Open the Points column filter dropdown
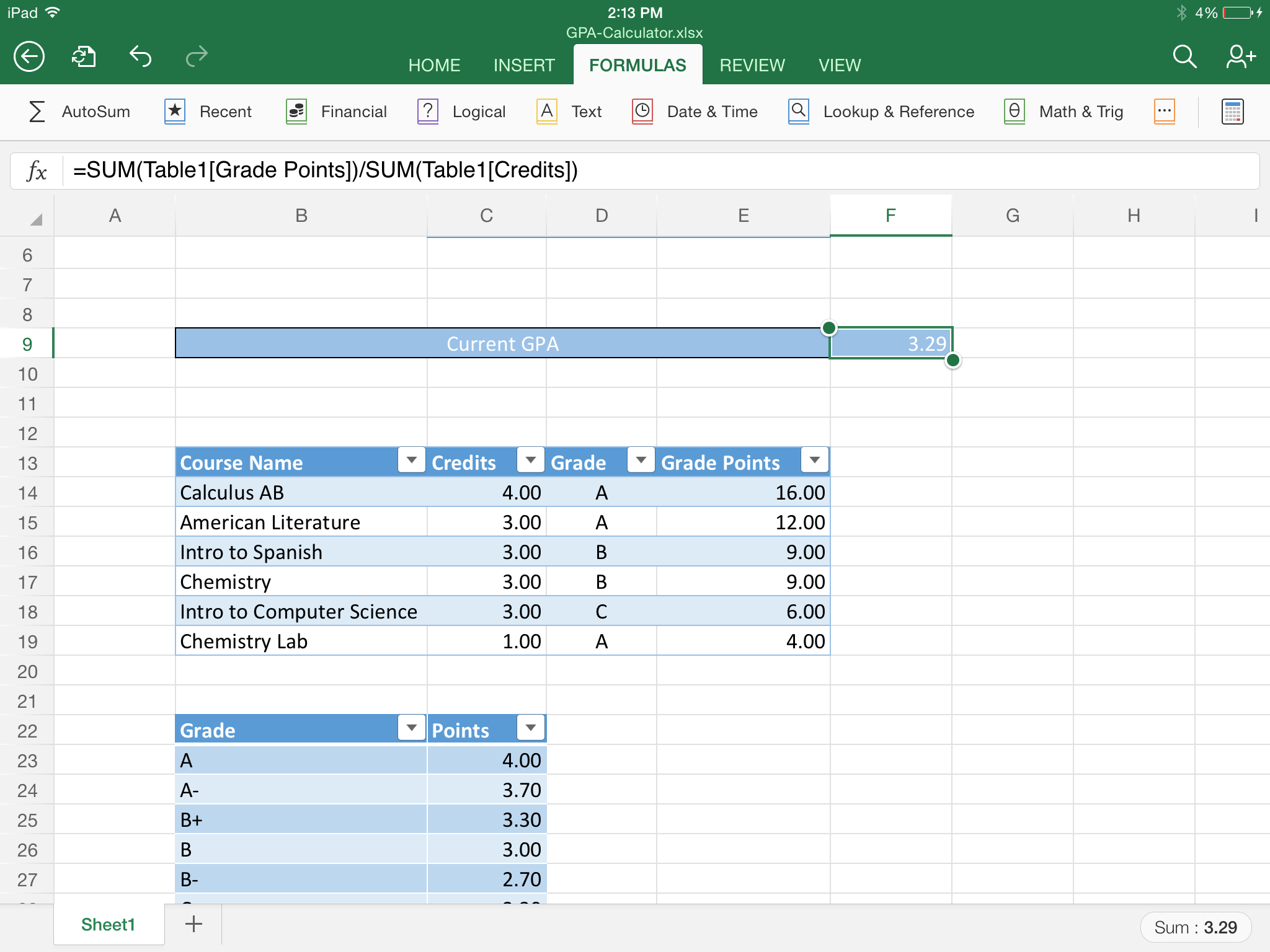 [530, 728]
